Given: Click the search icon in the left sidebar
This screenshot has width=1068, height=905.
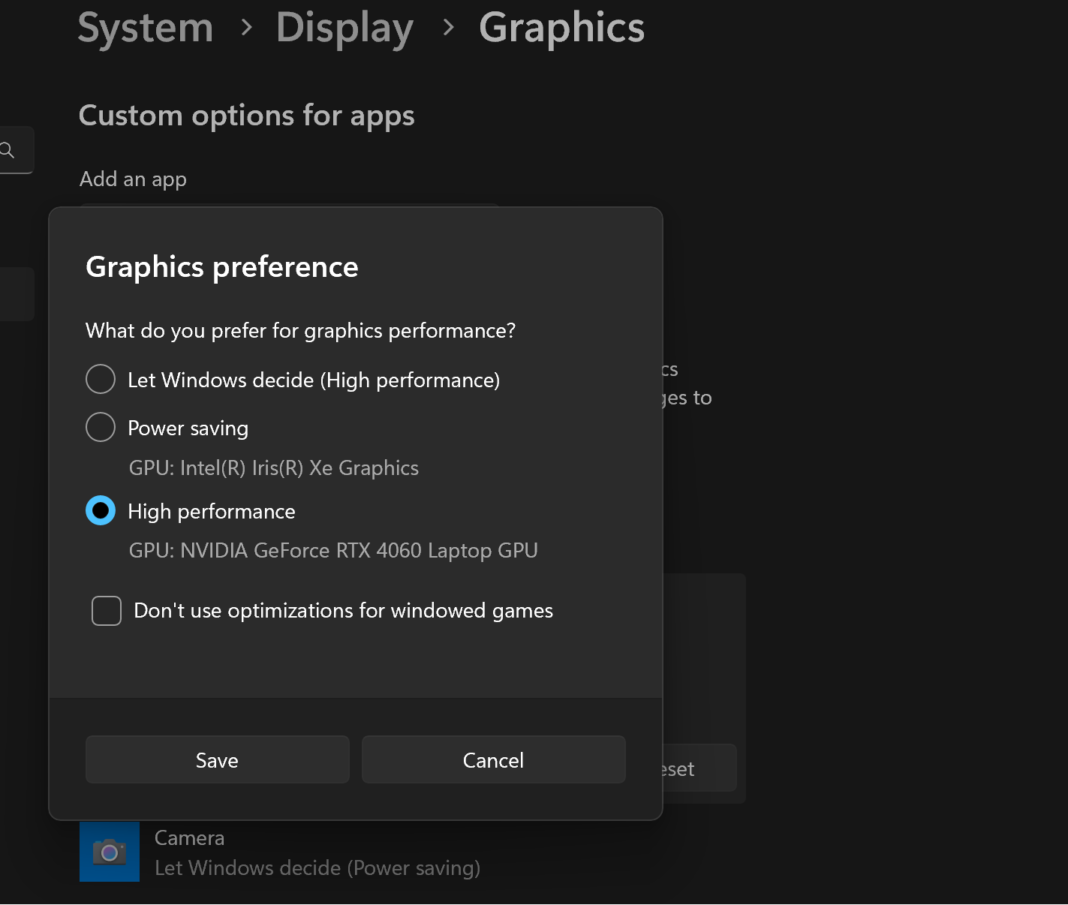Looking at the screenshot, I should click(x=8, y=149).
